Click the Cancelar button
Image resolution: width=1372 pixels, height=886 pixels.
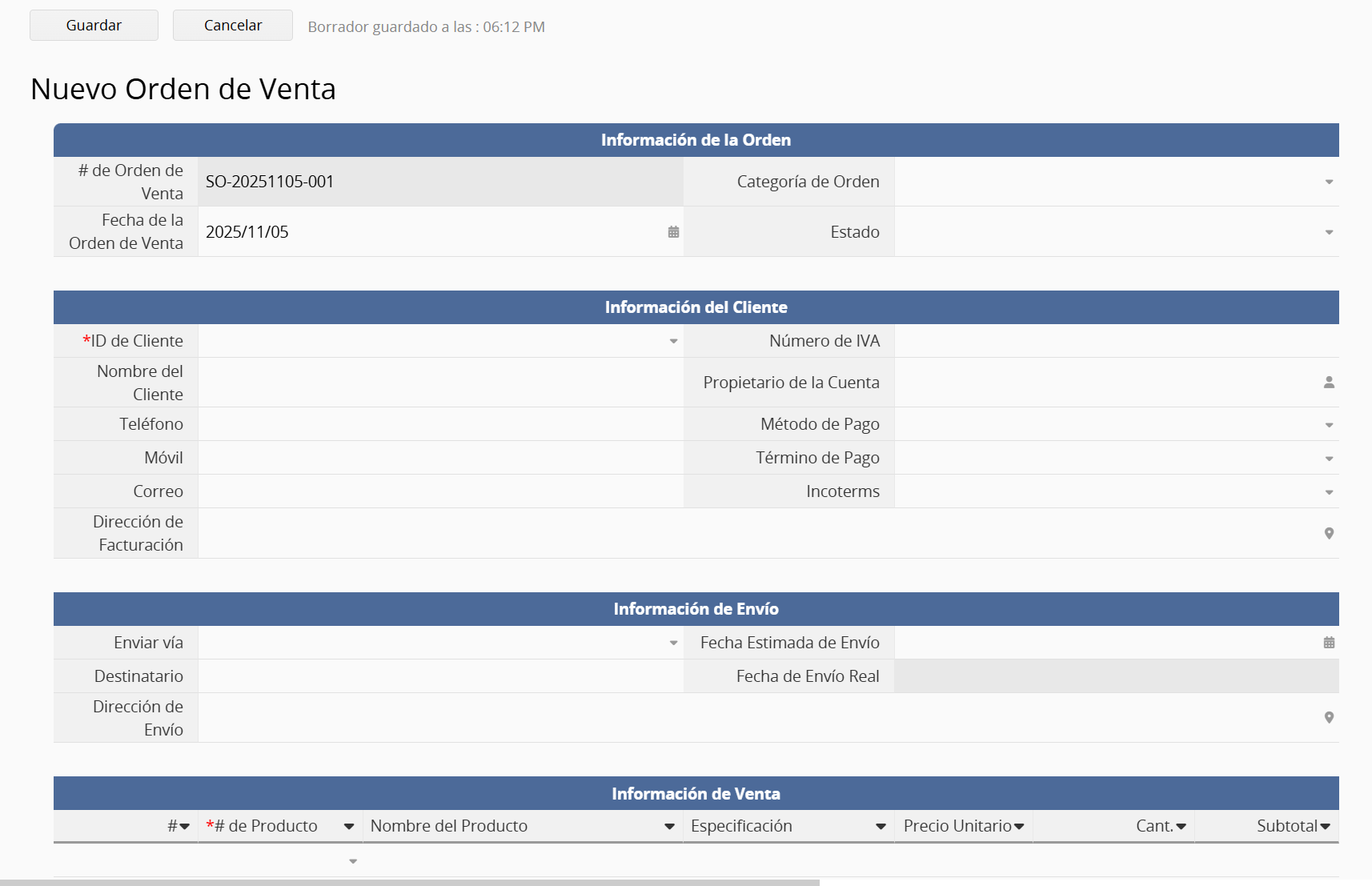point(233,26)
